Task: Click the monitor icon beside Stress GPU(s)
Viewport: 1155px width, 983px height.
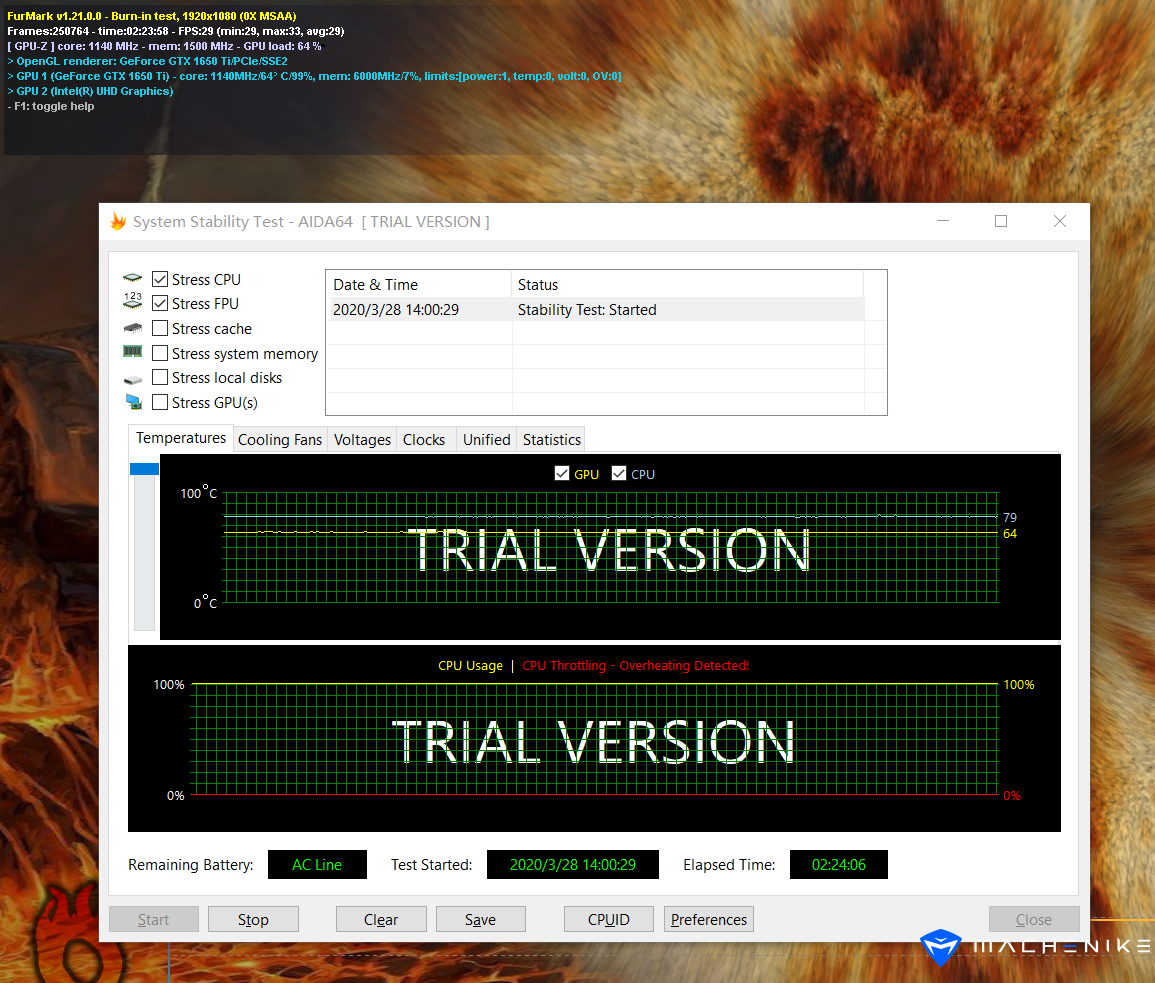Action: tap(133, 402)
